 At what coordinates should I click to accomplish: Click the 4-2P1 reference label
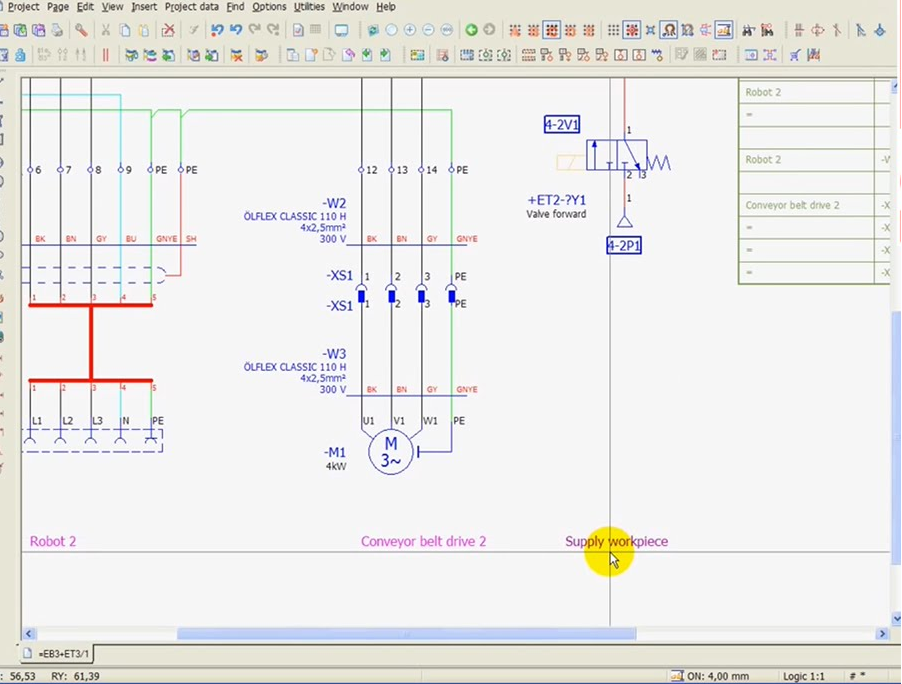point(623,245)
